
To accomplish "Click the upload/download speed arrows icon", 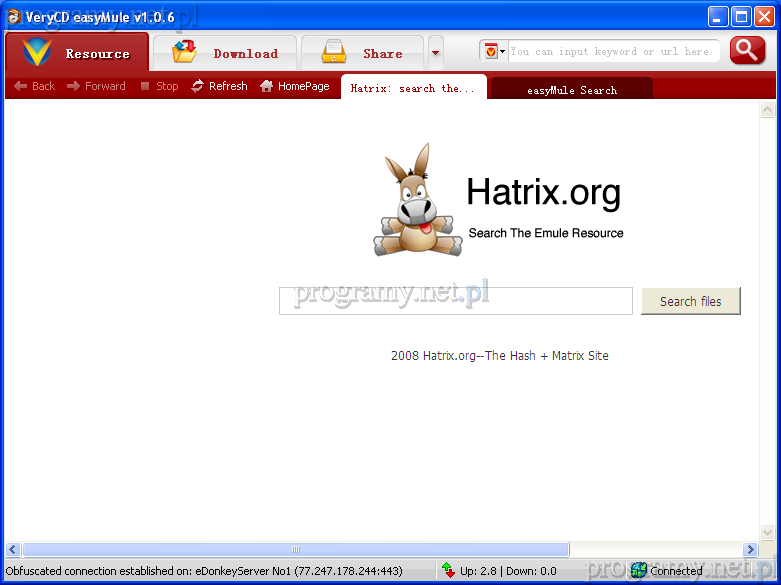I will [x=449, y=571].
